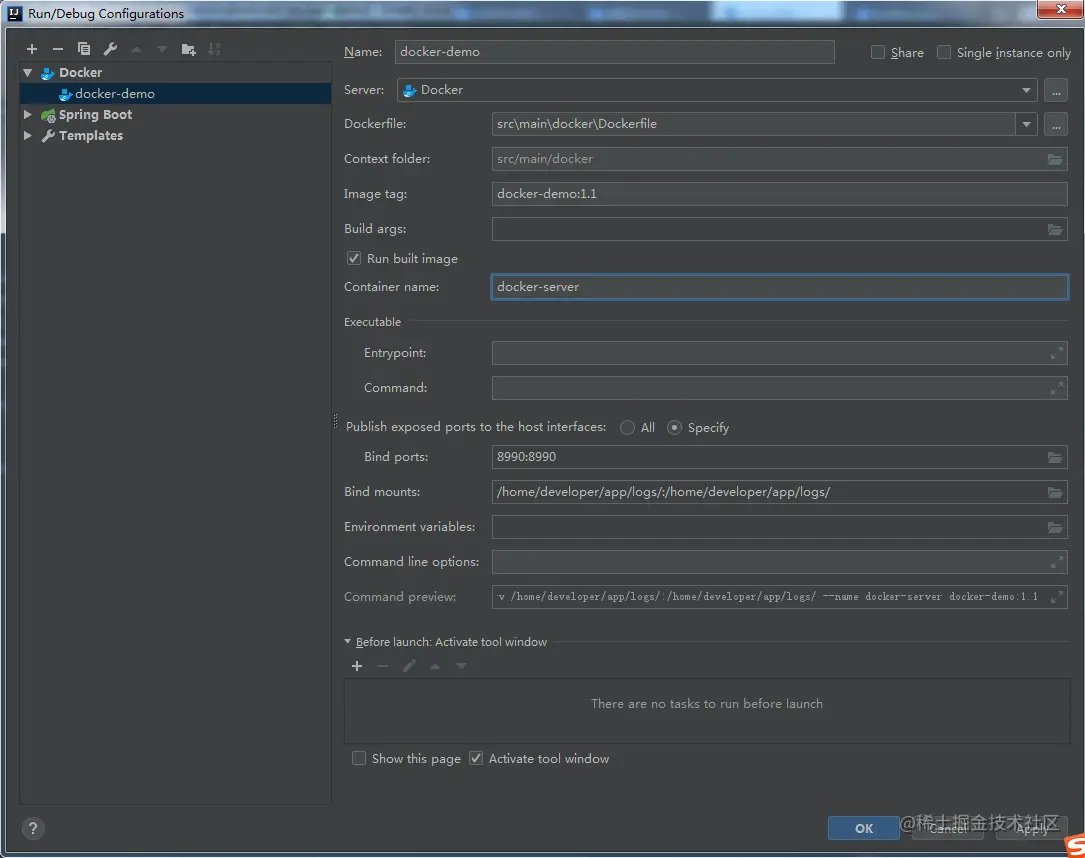Open edit defaults wrench icon
The width and height of the screenshot is (1085, 858).
click(110, 49)
